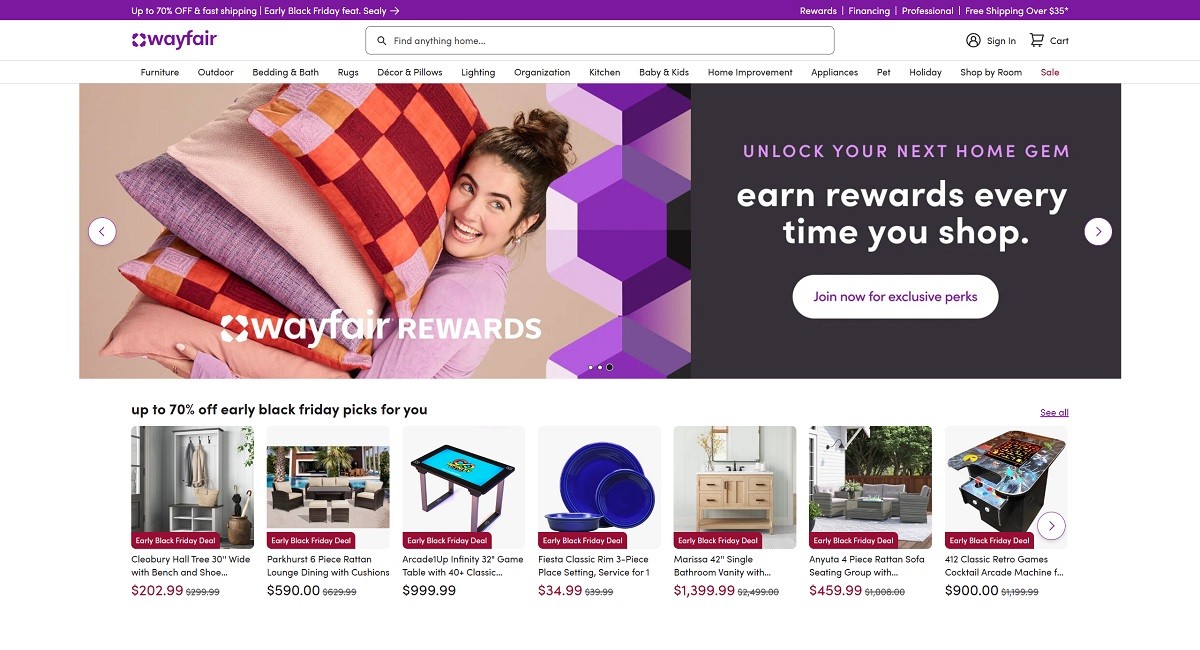Advance to next hero banner slide
1200x650 pixels.
(1098, 231)
